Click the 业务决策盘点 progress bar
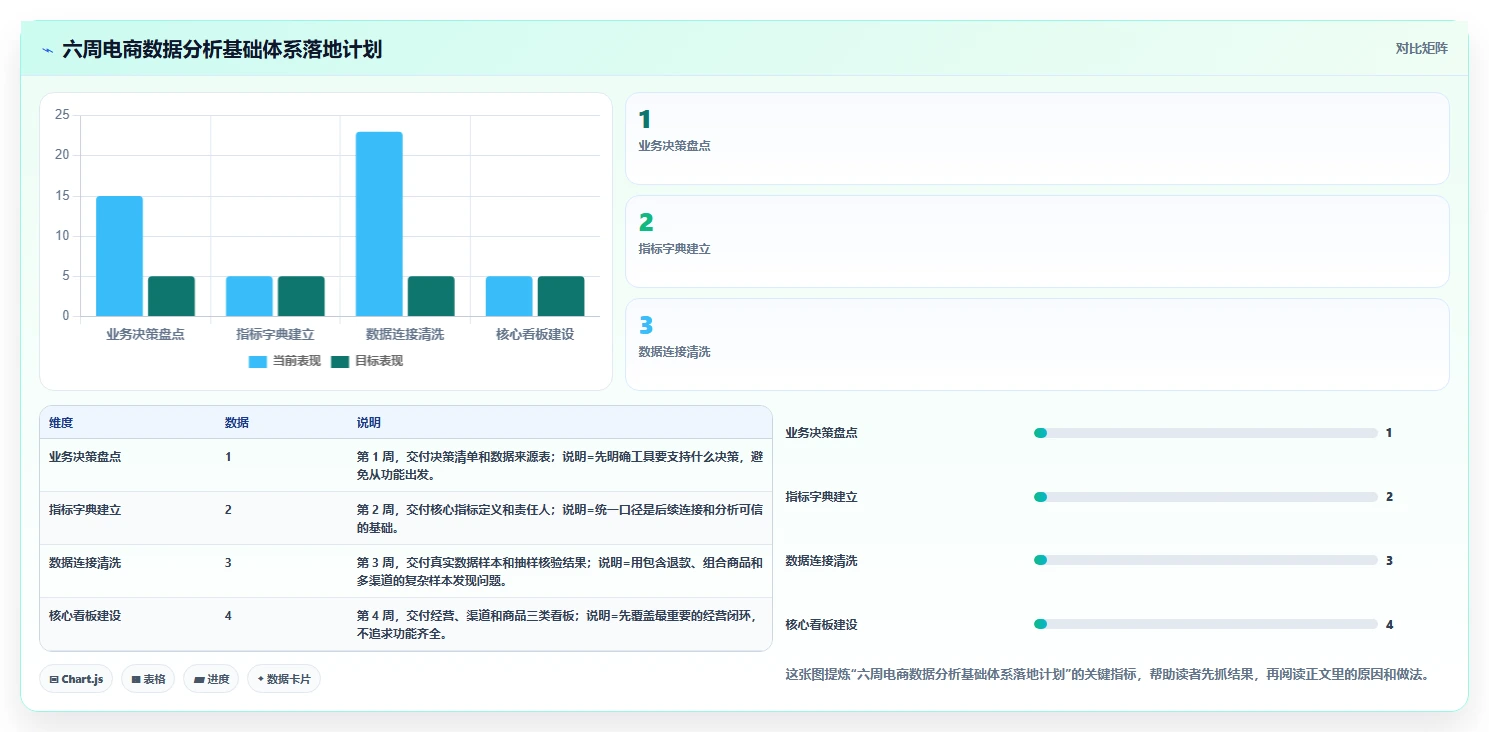Screen dimensions: 1489x732 click(x=1205, y=433)
